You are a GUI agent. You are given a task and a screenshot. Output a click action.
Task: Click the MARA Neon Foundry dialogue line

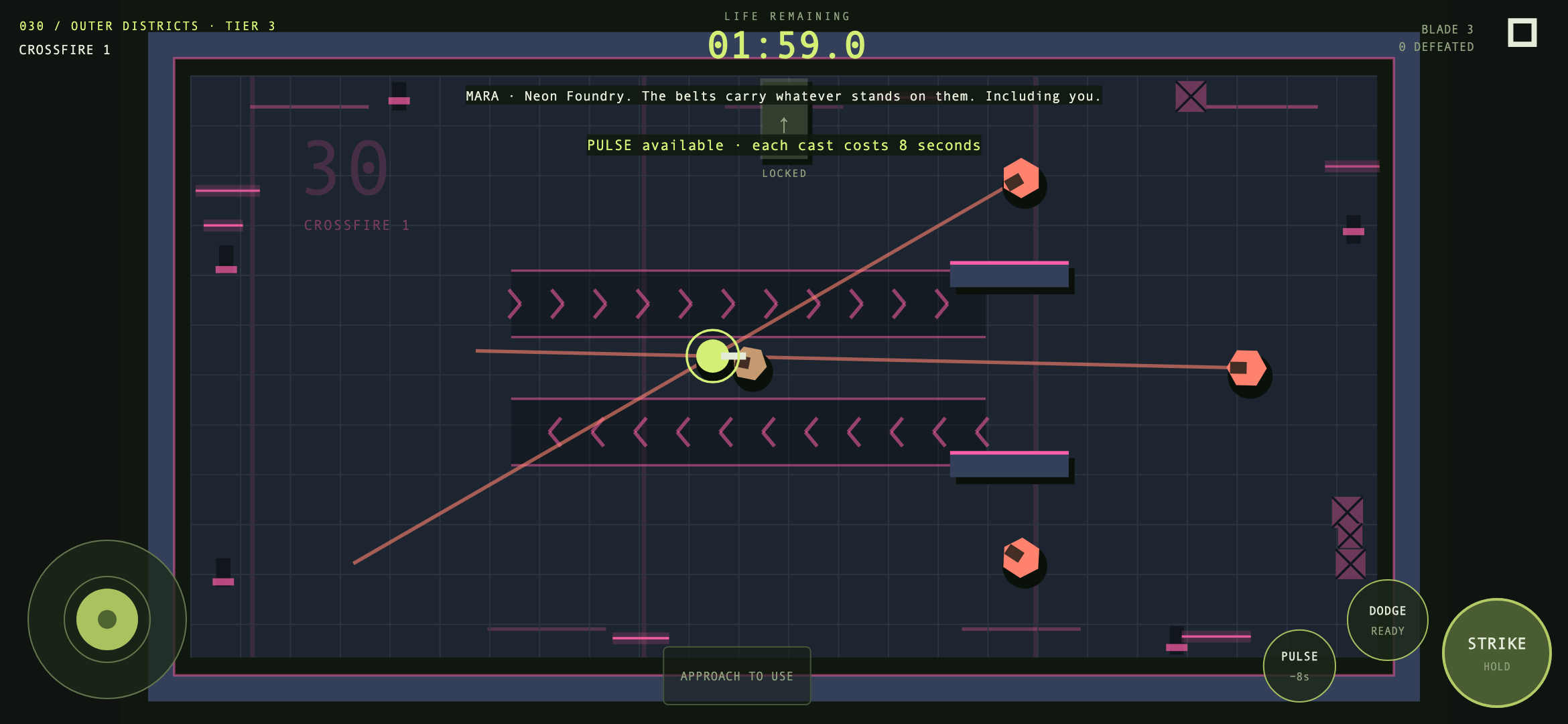coord(783,96)
